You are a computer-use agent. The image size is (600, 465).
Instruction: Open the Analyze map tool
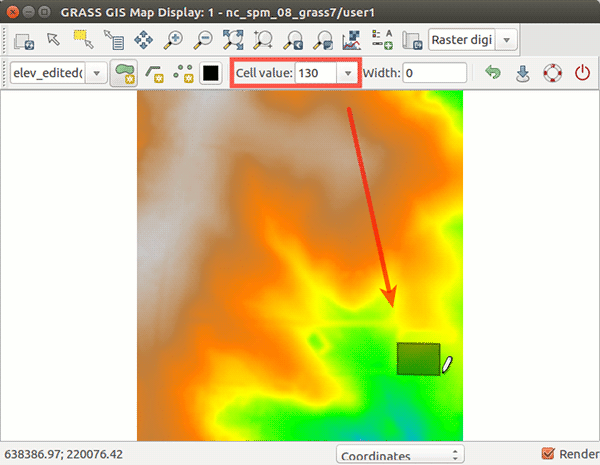(352, 41)
